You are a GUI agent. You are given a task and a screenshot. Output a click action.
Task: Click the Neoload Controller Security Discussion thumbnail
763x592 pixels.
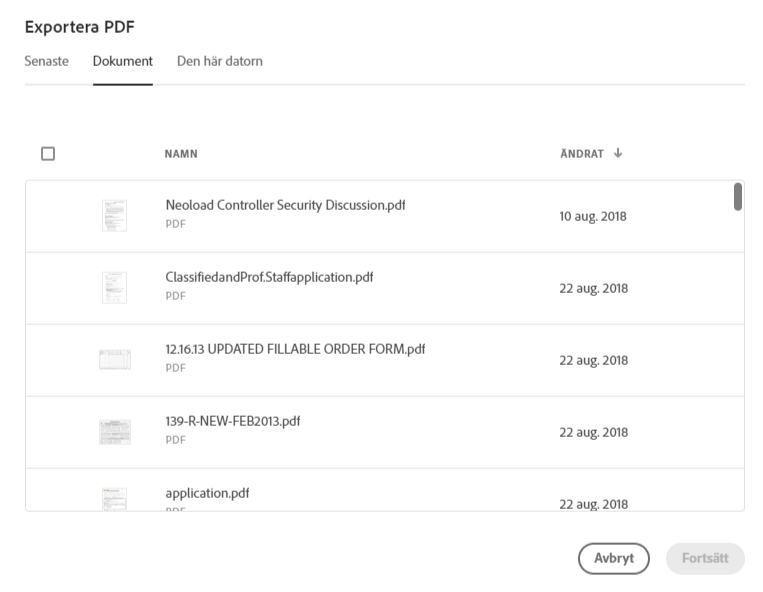point(114,215)
